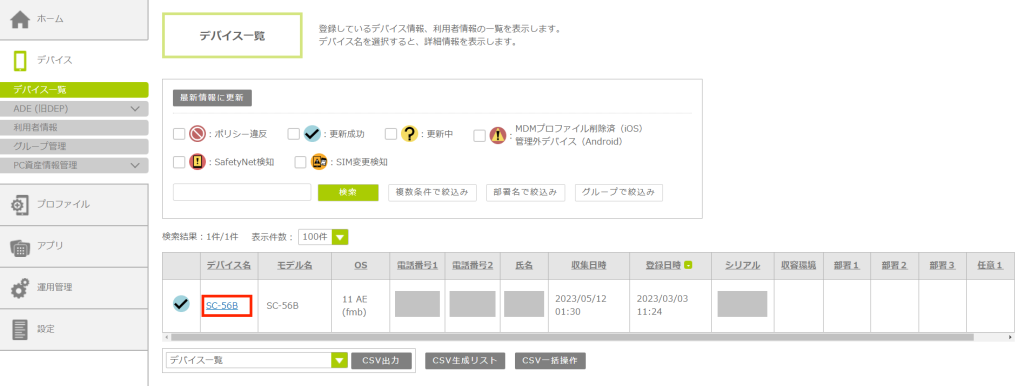Click the search text input field
Screen dimensions: 1024x386
click(242, 192)
